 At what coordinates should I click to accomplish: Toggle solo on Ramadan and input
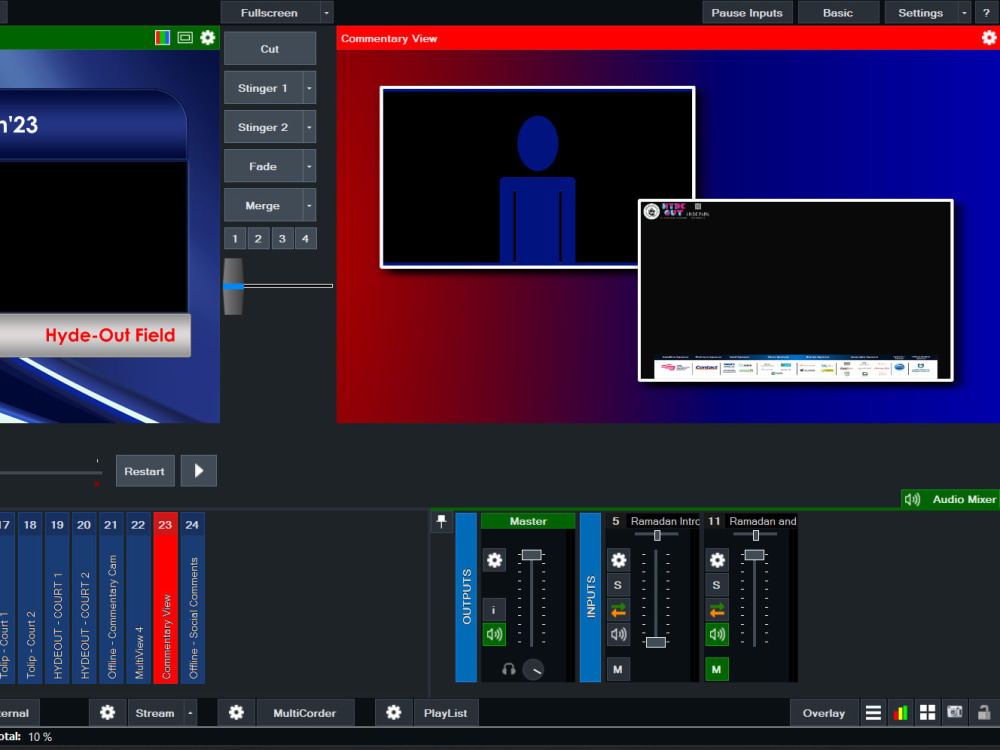coord(717,585)
